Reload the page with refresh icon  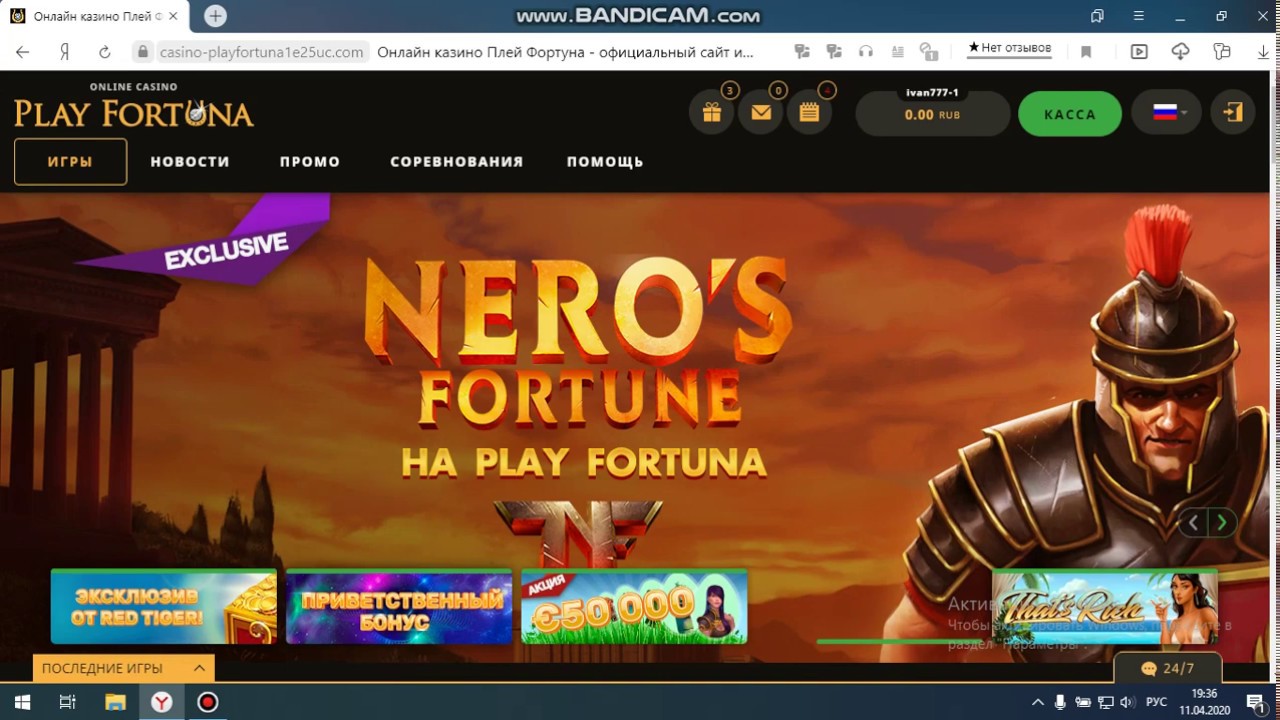(104, 52)
